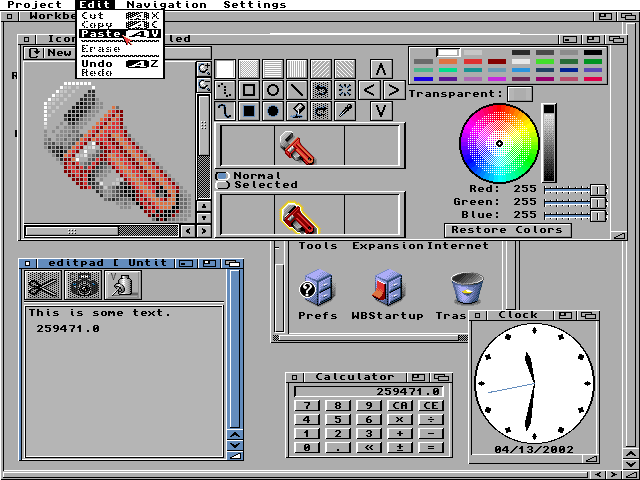640x480 pixels.
Task: Click the scissors cut icon in editpad
Action: click(x=41, y=286)
